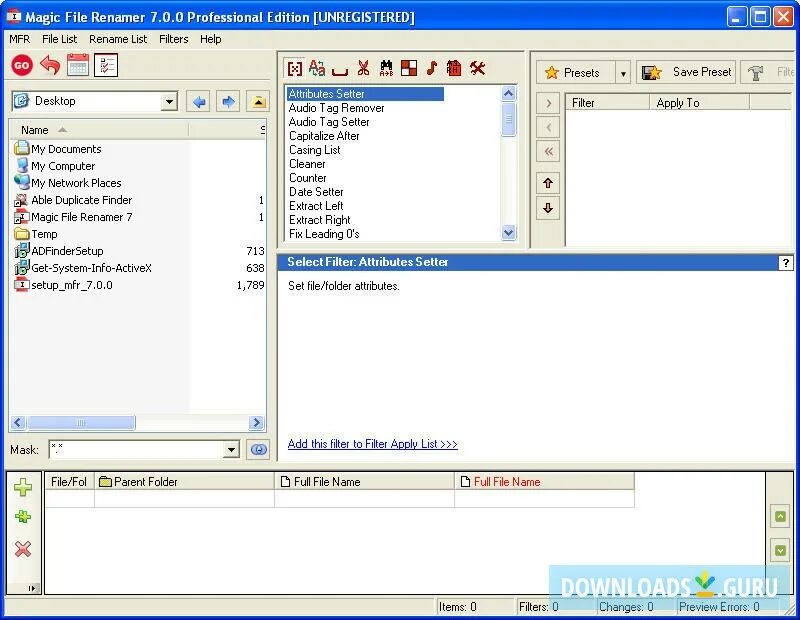Click the red undo arrow icon
Screen dimensions: 800x620
pyautogui.click(x=50, y=65)
